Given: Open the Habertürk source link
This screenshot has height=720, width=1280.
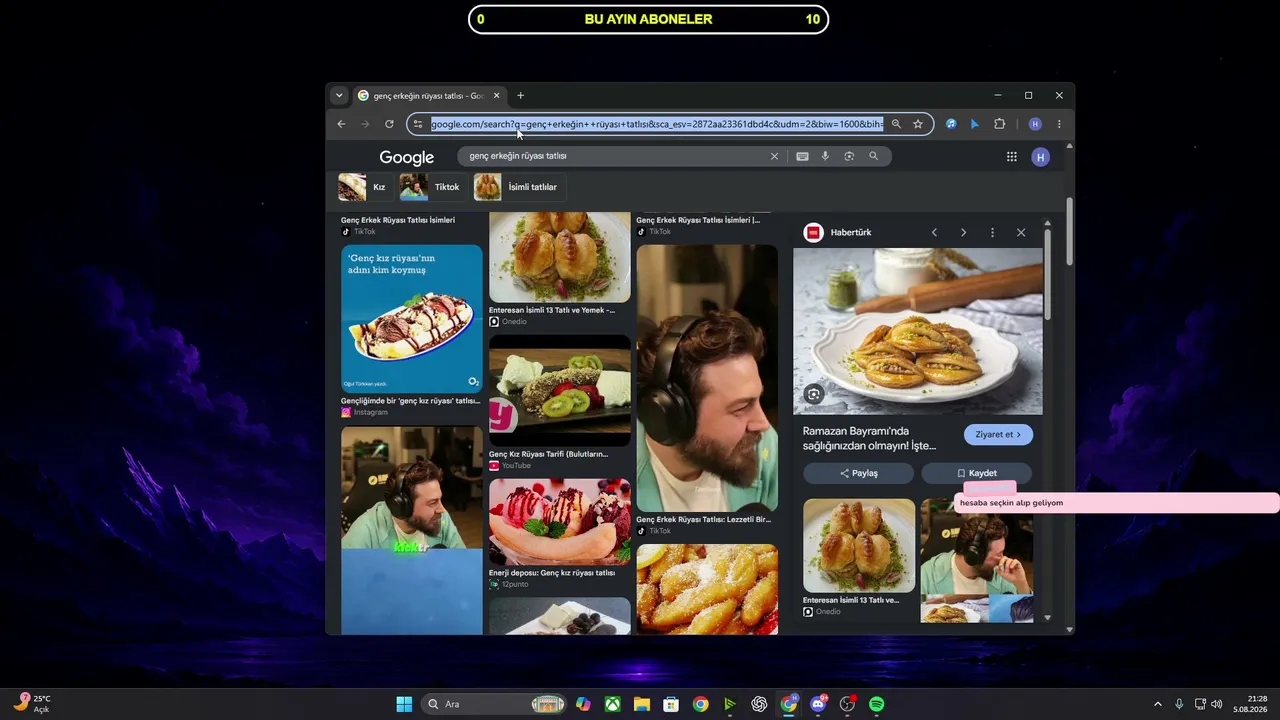Looking at the screenshot, I should coord(838,232).
